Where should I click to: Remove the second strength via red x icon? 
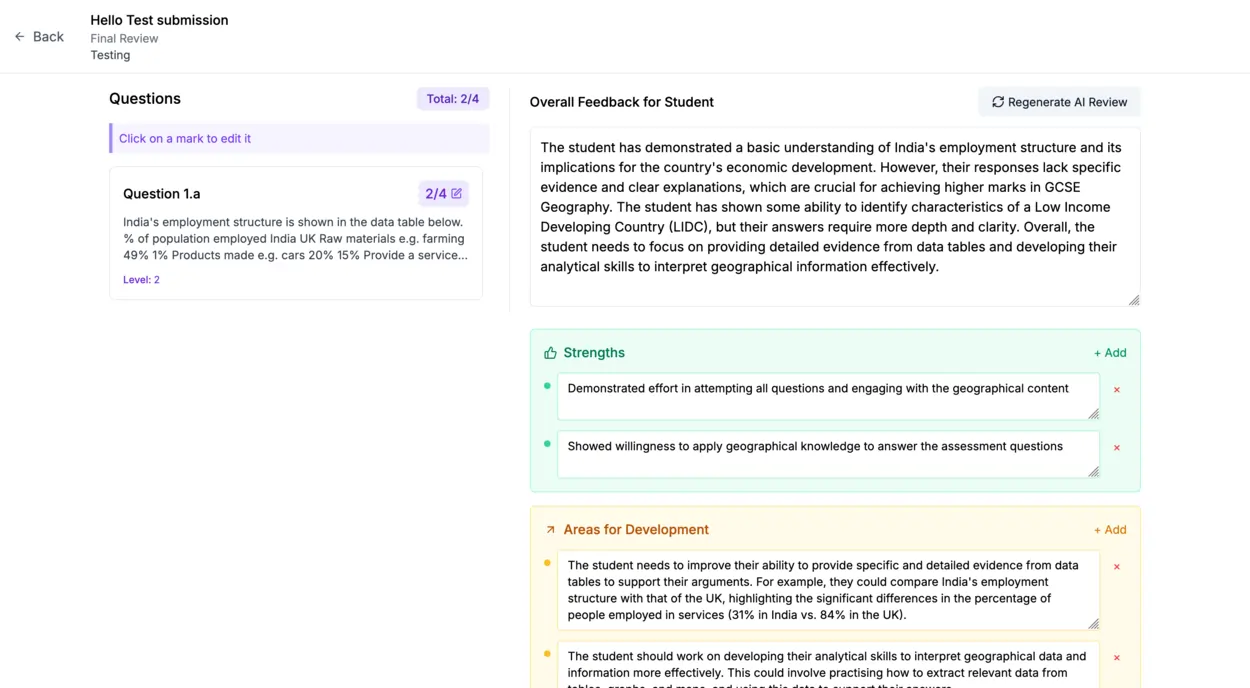click(x=1116, y=447)
